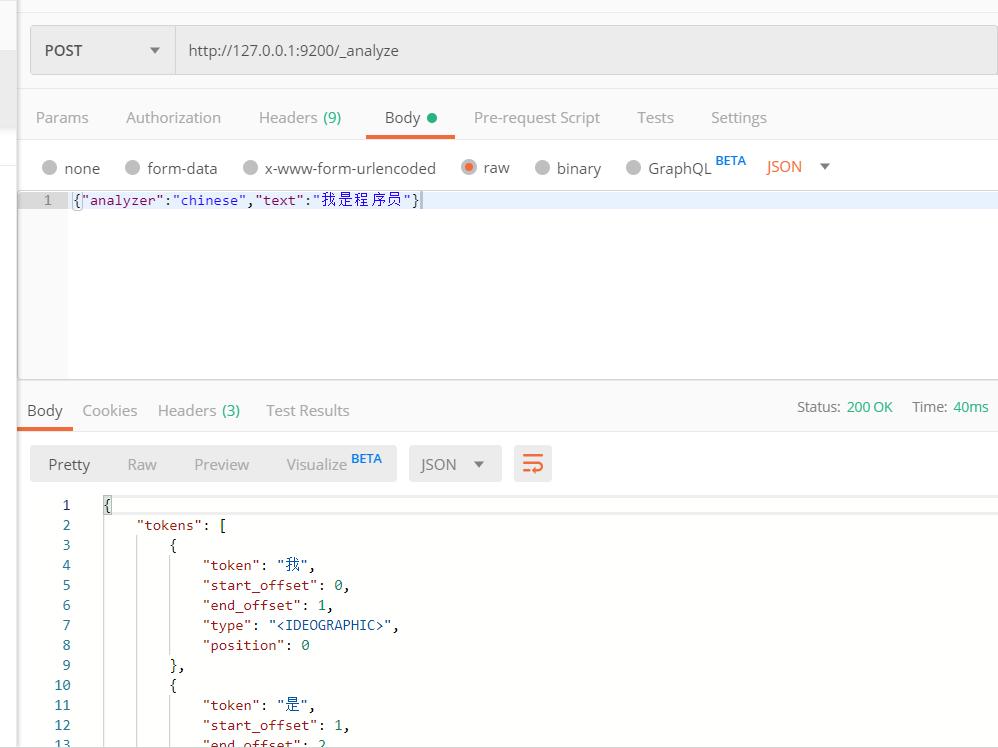Select the x-www-form-urlencoded radio button
The image size is (998, 748).
point(250,167)
